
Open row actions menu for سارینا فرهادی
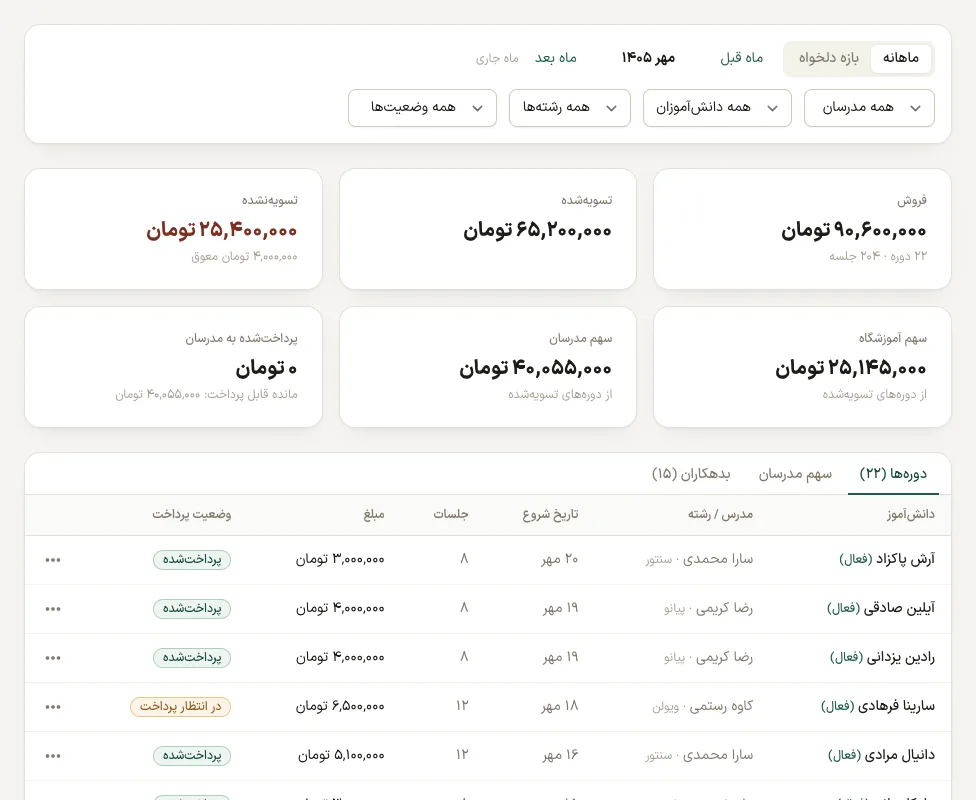[x=53, y=707]
